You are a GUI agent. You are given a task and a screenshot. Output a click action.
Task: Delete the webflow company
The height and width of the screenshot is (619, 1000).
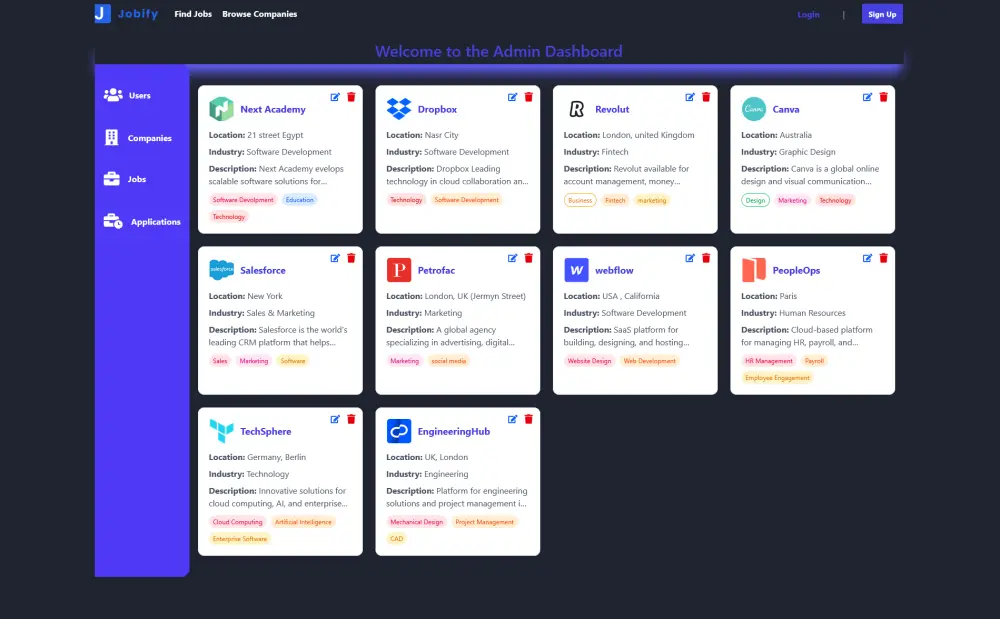pyautogui.click(x=705, y=258)
